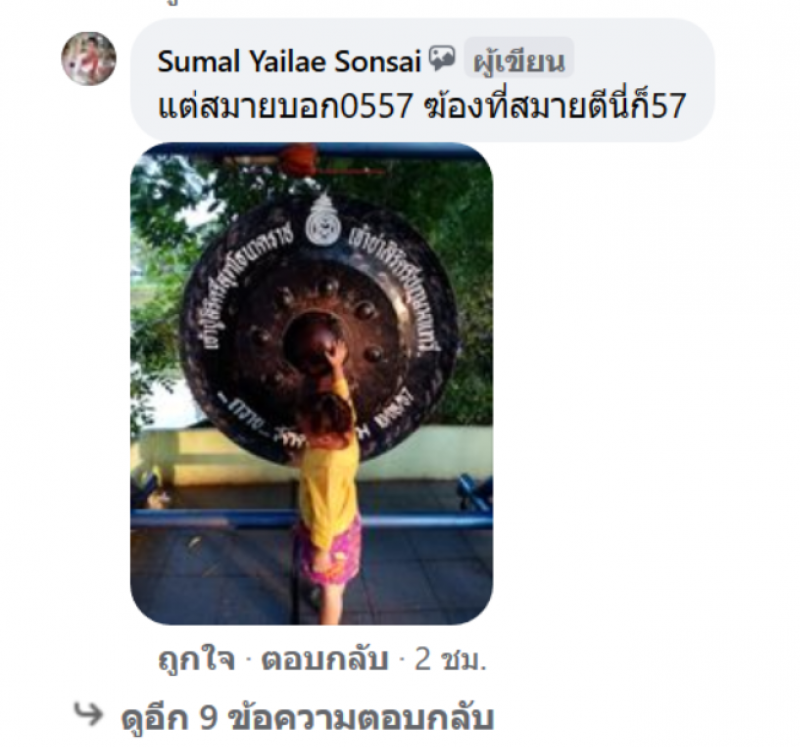Open the Sumal Yailae Sonsai name link
Screen dimensions: 800x747
click(x=289, y=61)
